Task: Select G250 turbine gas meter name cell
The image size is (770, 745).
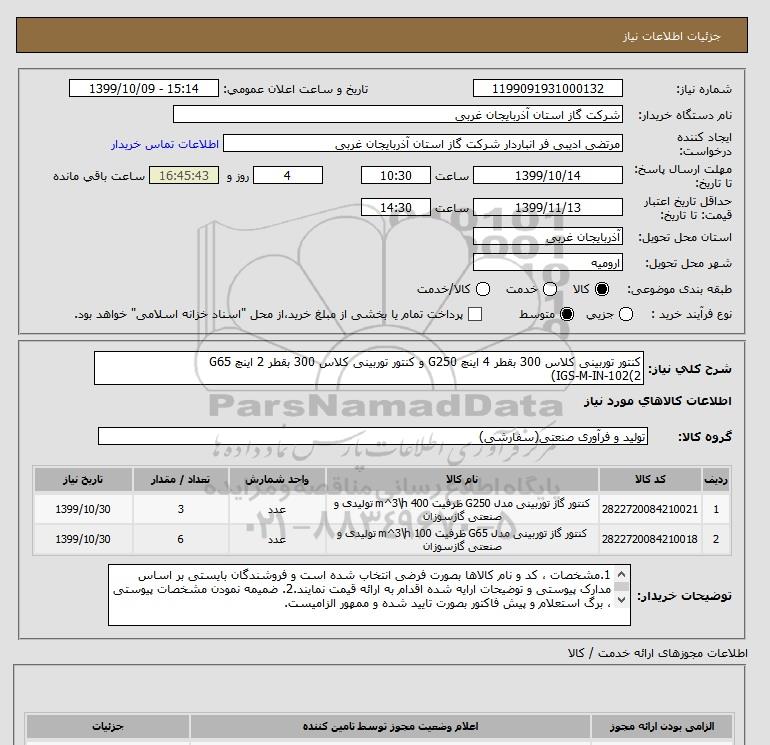Action: click(462, 510)
